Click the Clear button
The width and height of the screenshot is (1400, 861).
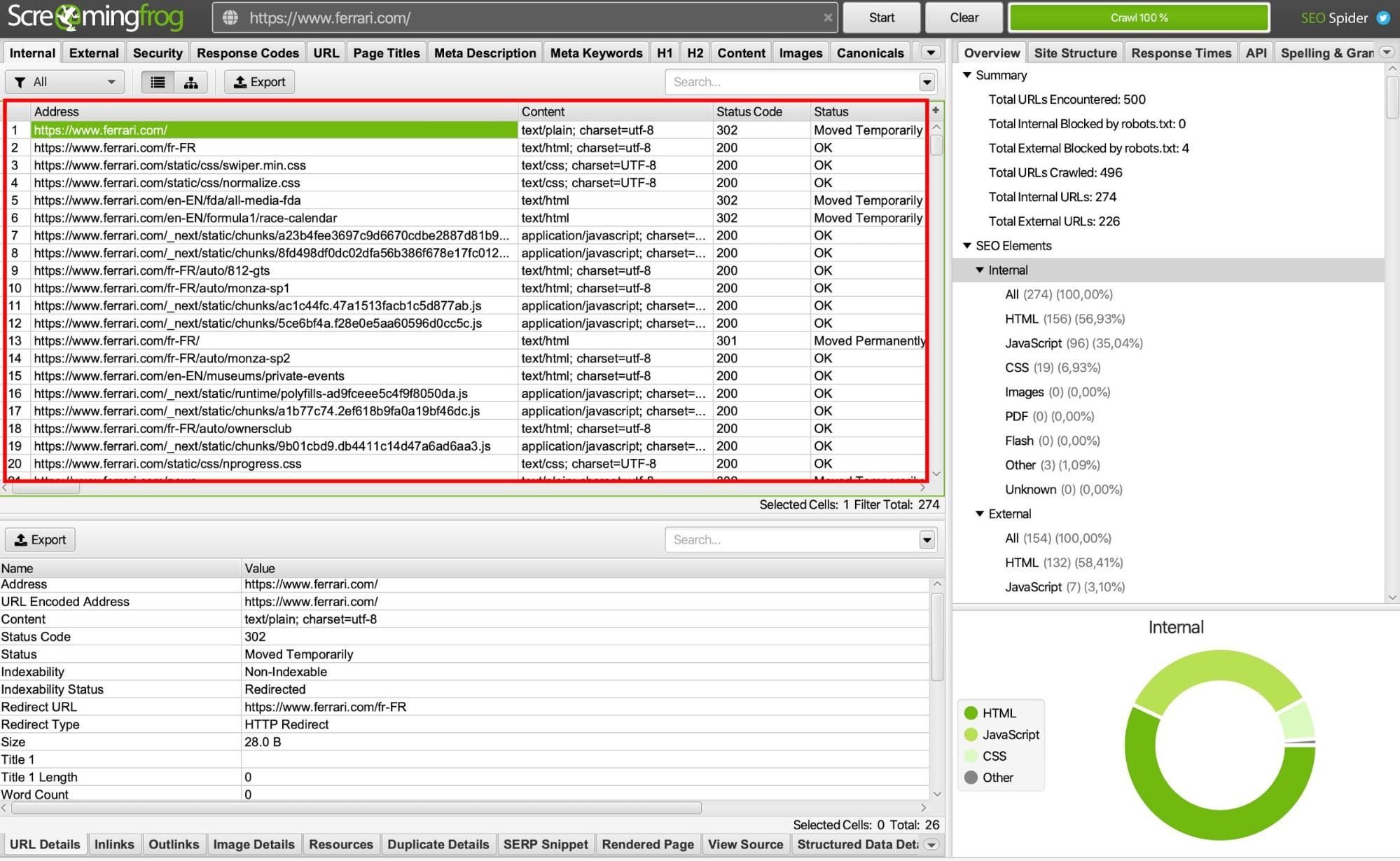[964, 18]
